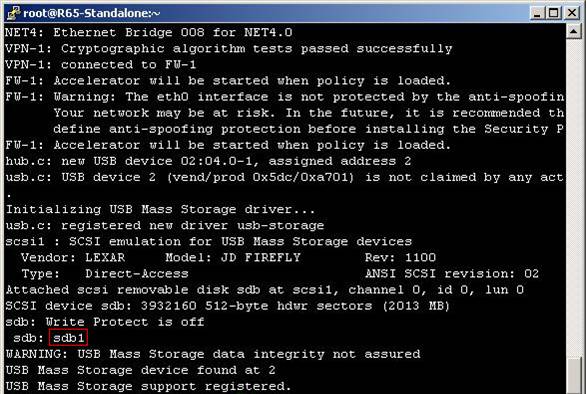The height and width of the screenshot is (394, 586).
Task: Close the root@R65-Standalone terminal session
Action: click(572, 13)
